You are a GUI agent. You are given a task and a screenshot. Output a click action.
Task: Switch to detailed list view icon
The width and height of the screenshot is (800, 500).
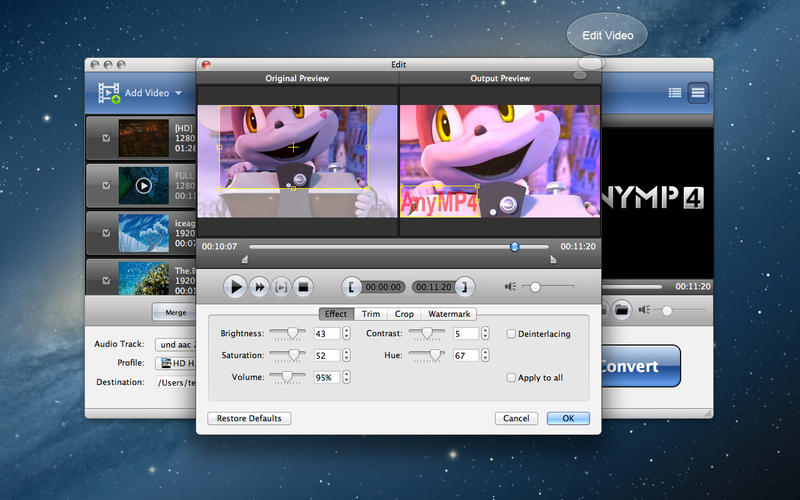[675, 93]
